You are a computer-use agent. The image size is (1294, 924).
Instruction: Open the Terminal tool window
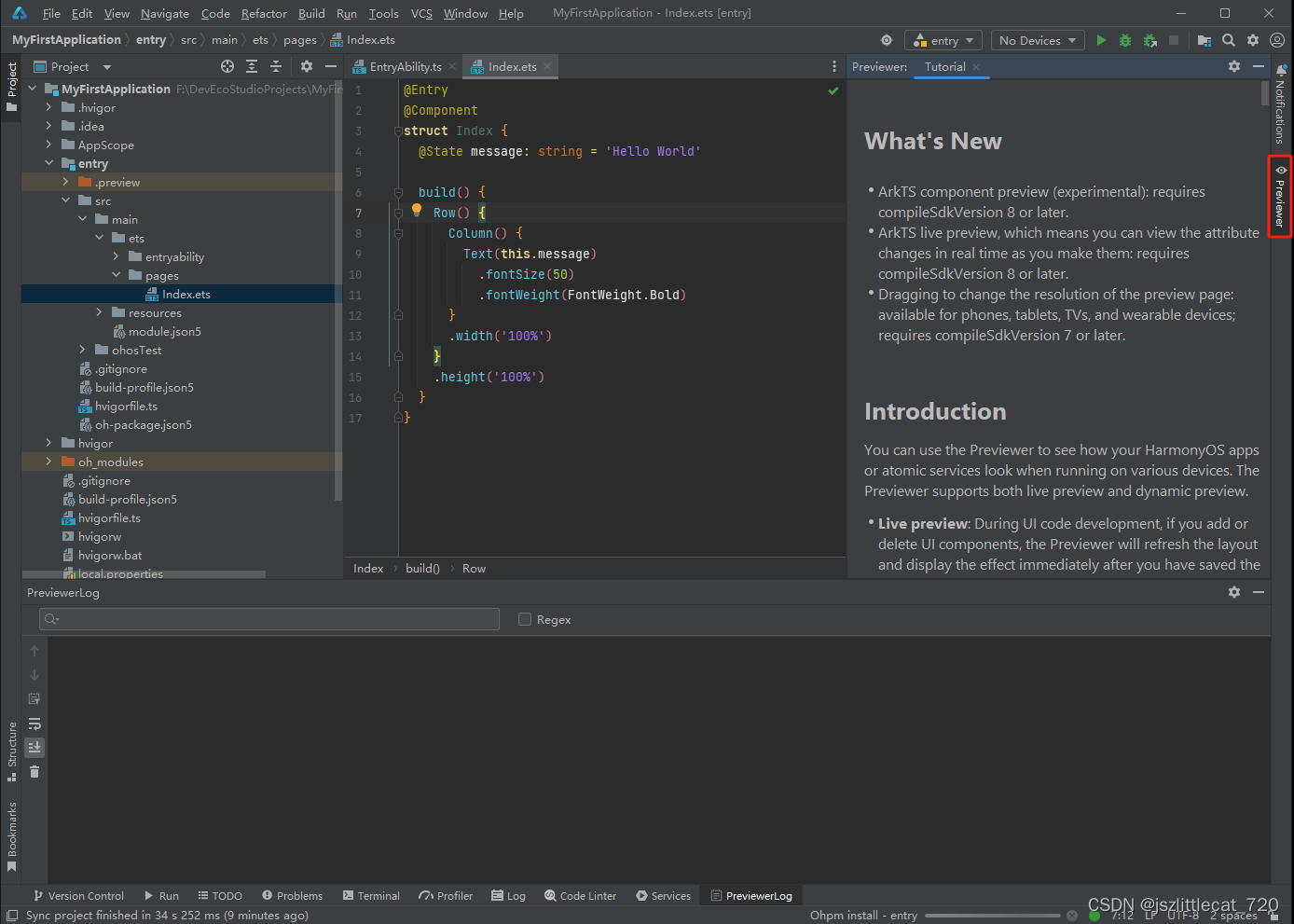(x=371, y=895)
